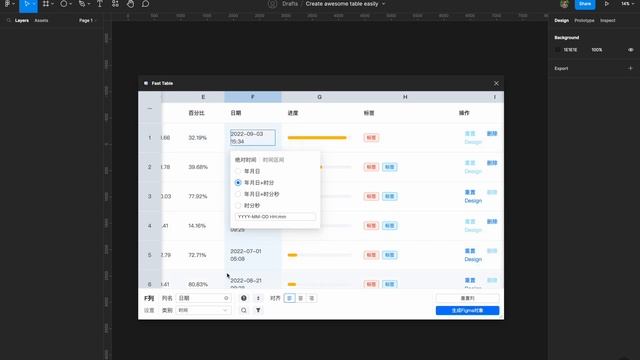The image size is (640, 360).
Task: Search layers with the magnifier icon
Action: click(9, 20)
